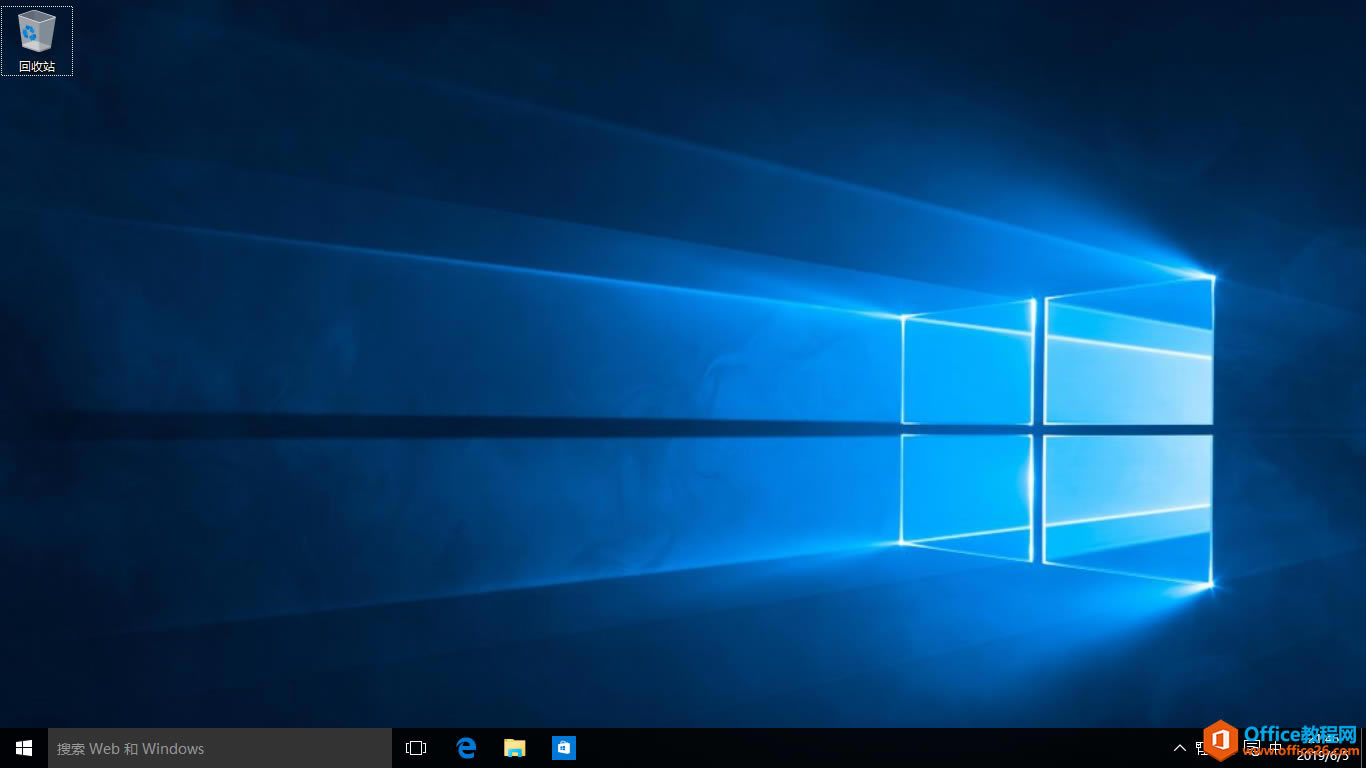This screenshot has height=768, width=1366.
Task: Open the Store app from the taskbar
Action: 564,748
